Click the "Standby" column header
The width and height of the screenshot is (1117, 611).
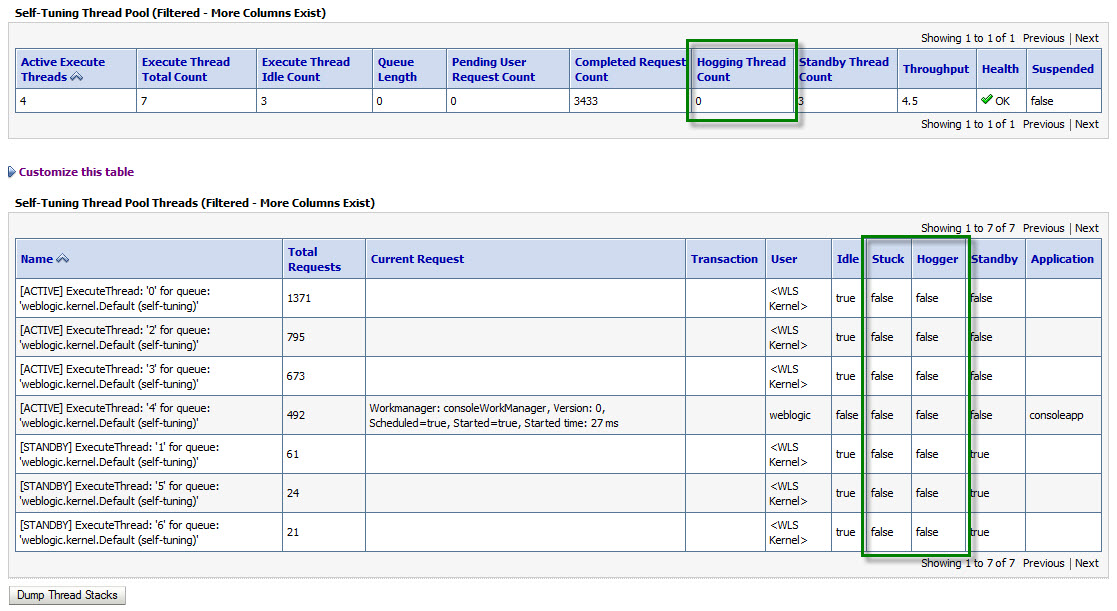[994, 258]
